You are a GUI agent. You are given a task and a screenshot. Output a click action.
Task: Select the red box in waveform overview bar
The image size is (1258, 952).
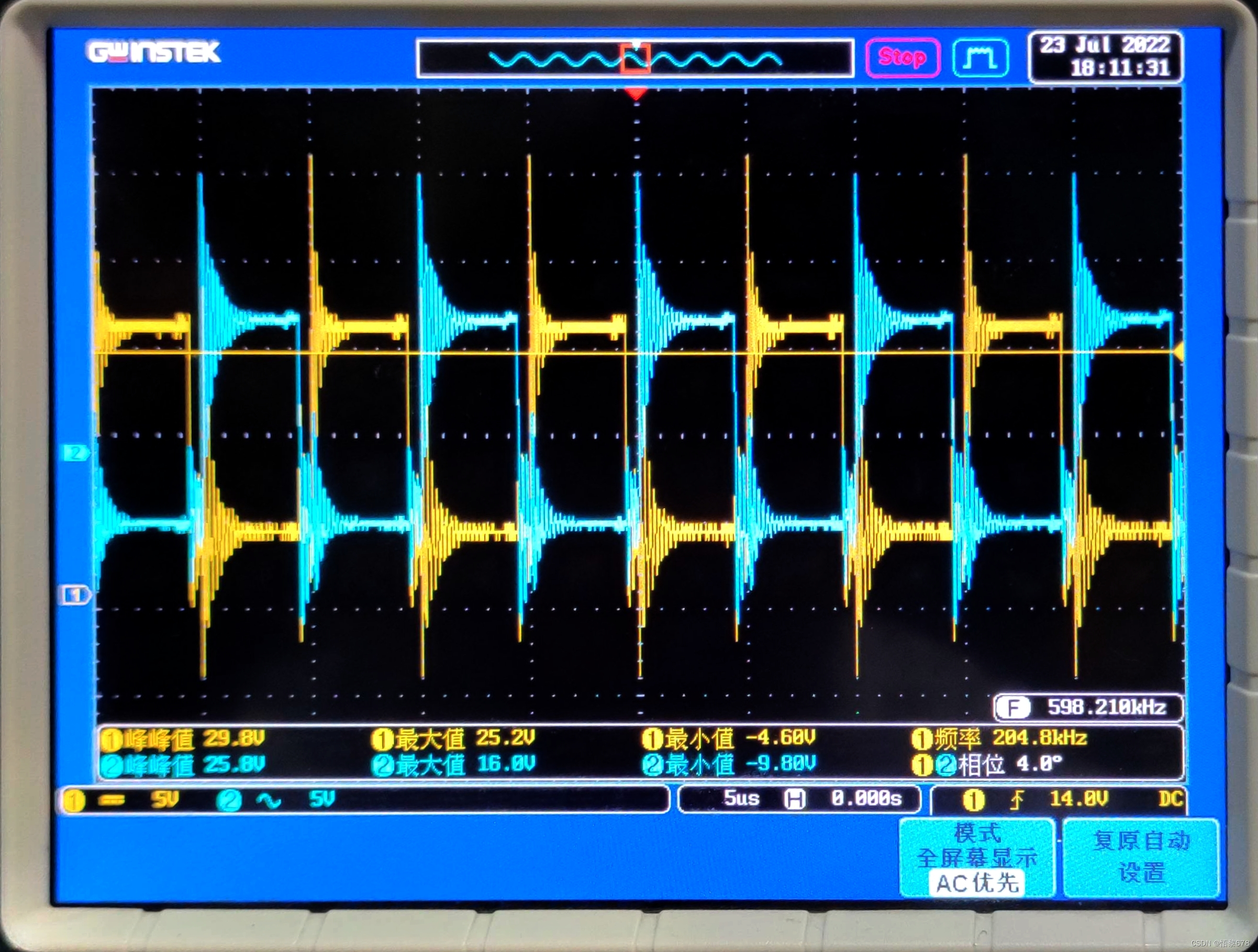pos(635,59)
